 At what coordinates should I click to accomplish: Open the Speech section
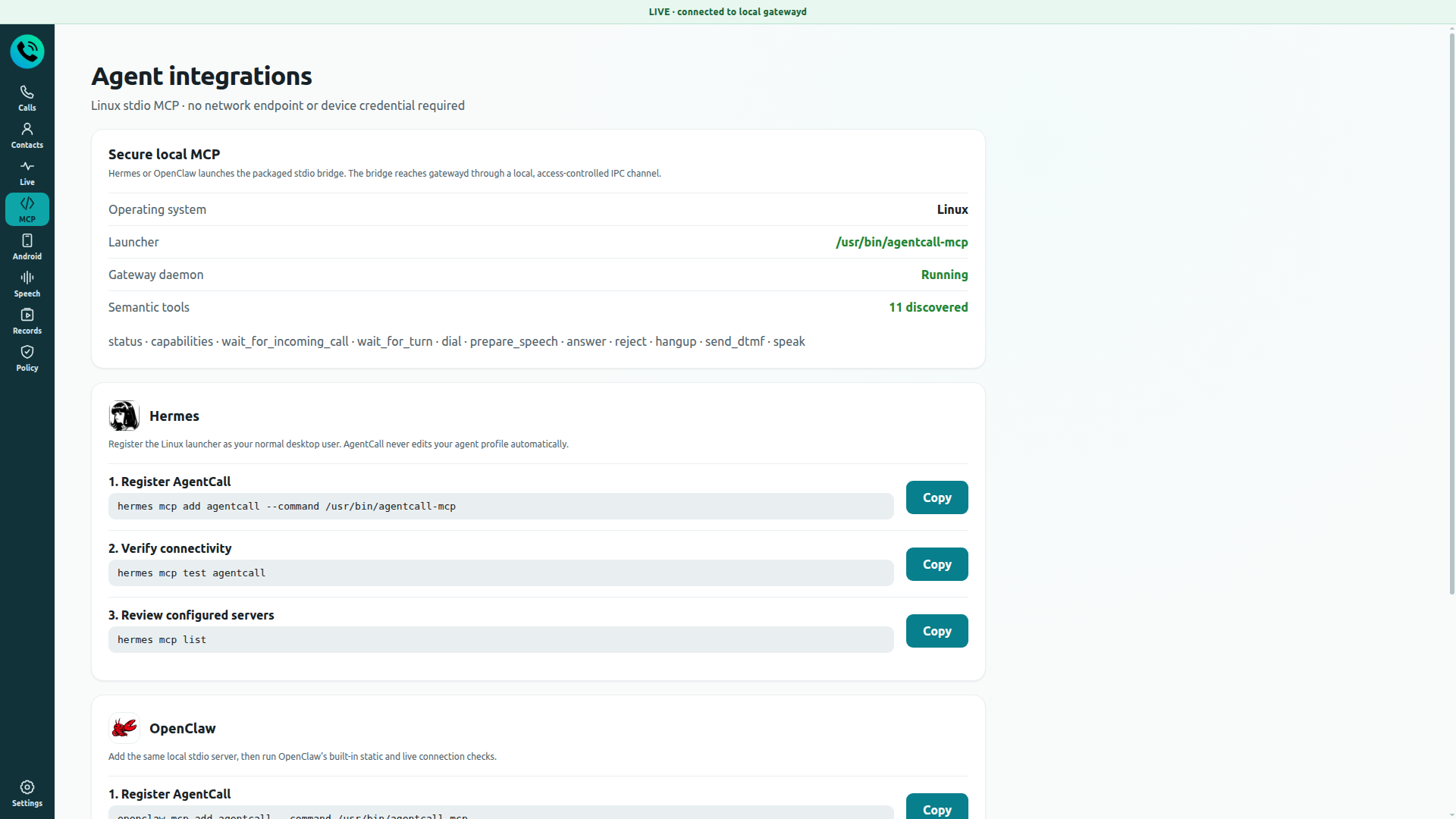pos(27,284)
